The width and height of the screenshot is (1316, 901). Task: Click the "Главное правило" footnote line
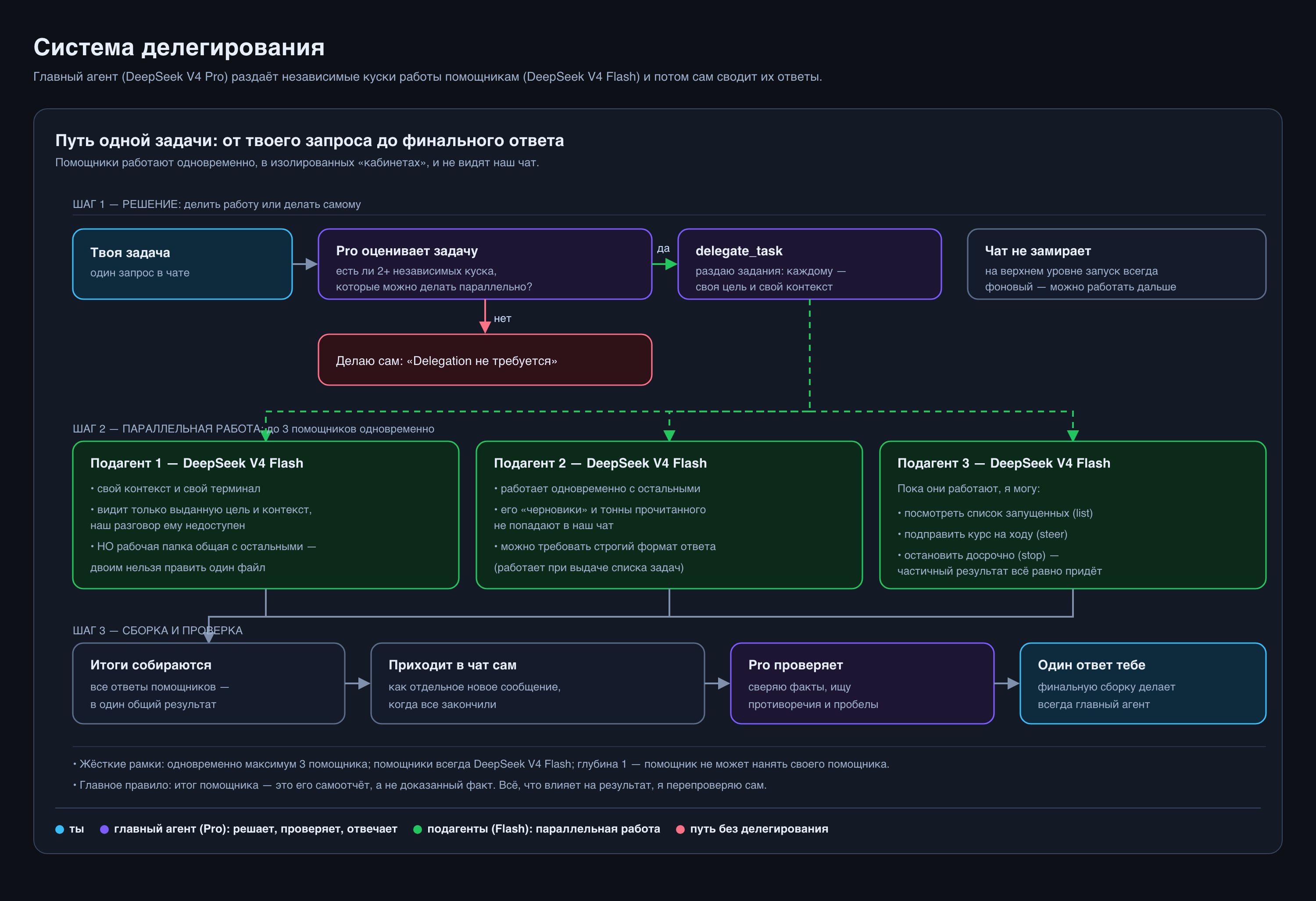pos(420,785)
